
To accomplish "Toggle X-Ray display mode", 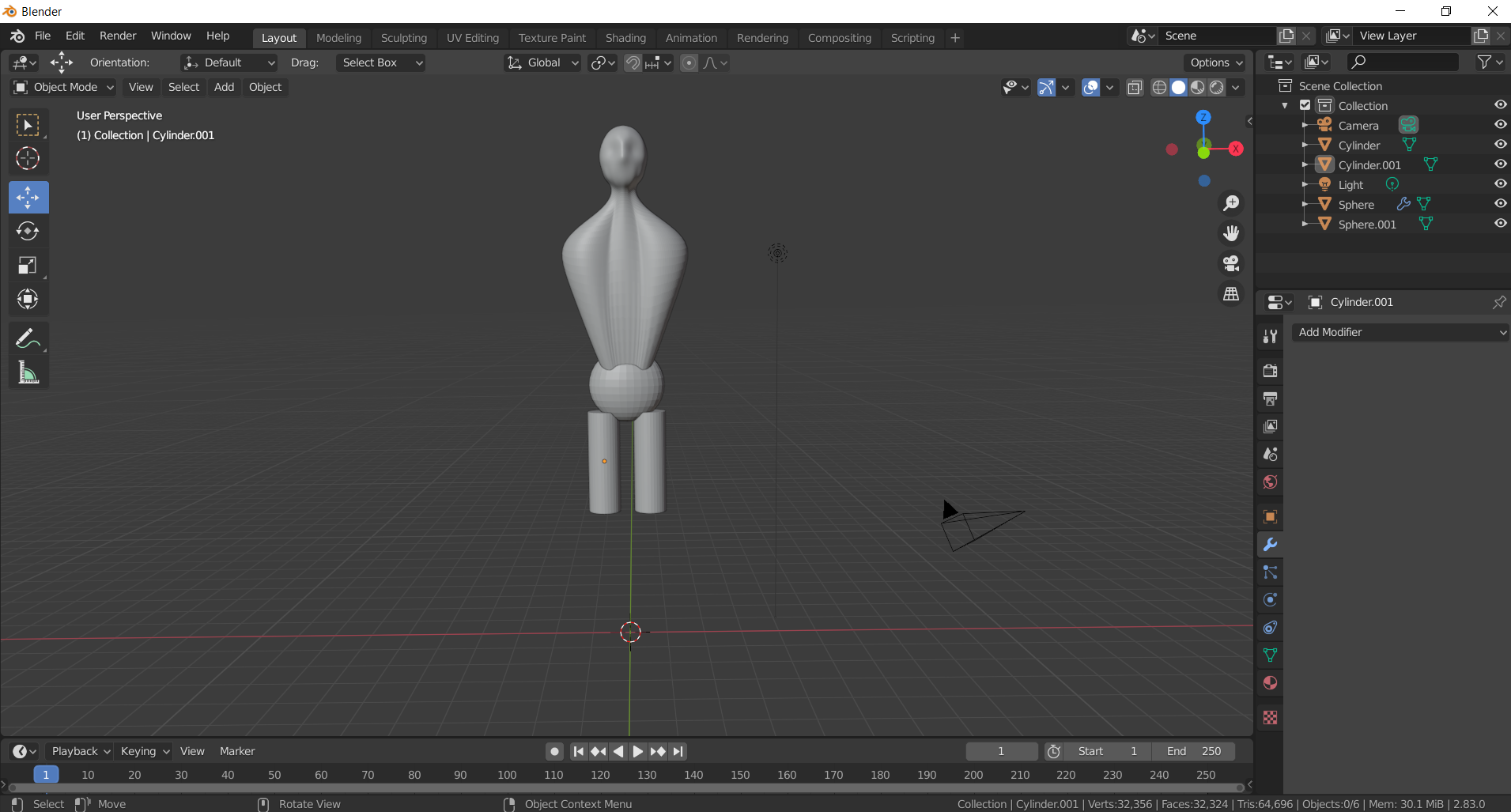I will point(1135,87).
